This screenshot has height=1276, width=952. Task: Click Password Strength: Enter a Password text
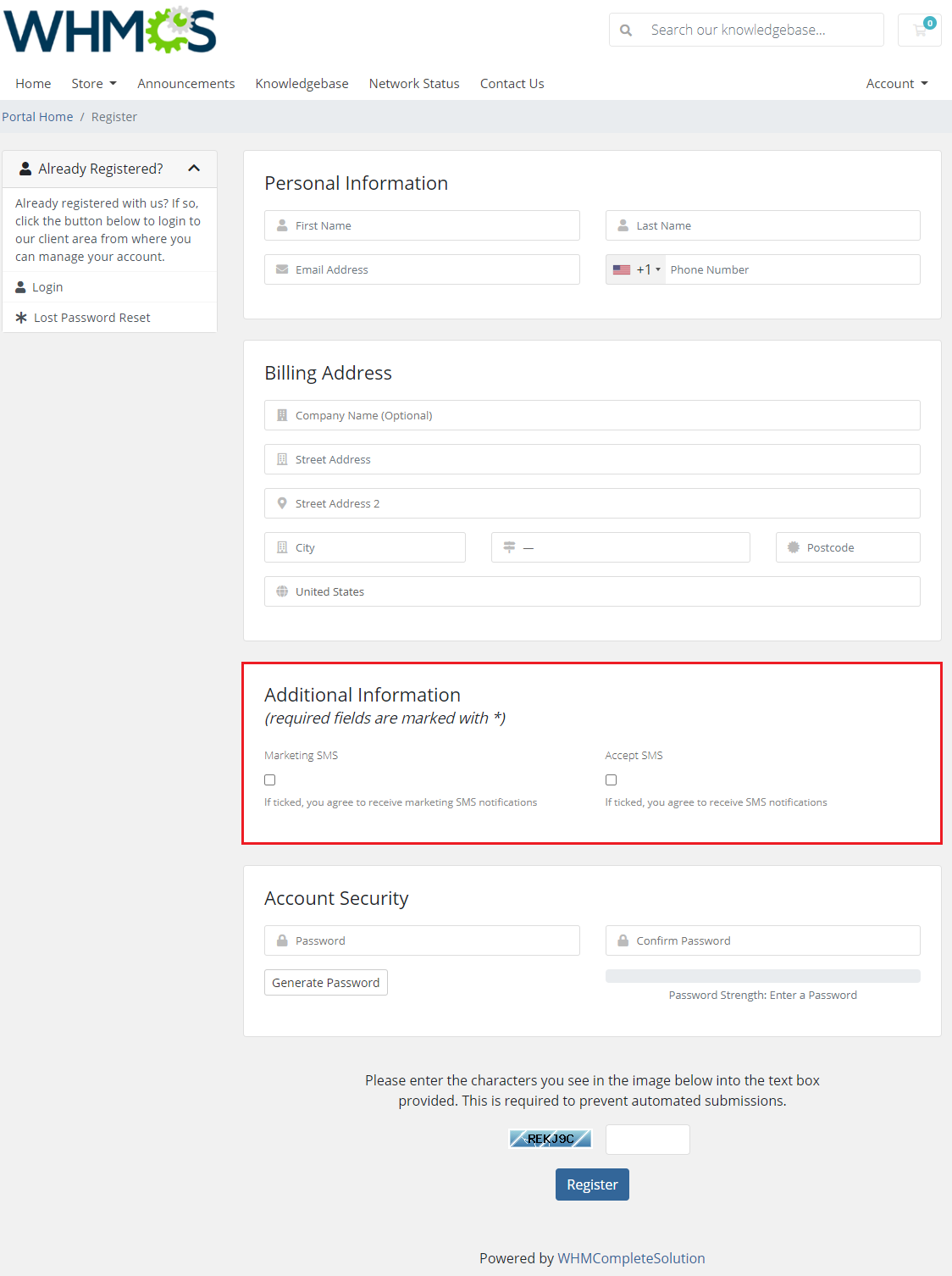763,995
